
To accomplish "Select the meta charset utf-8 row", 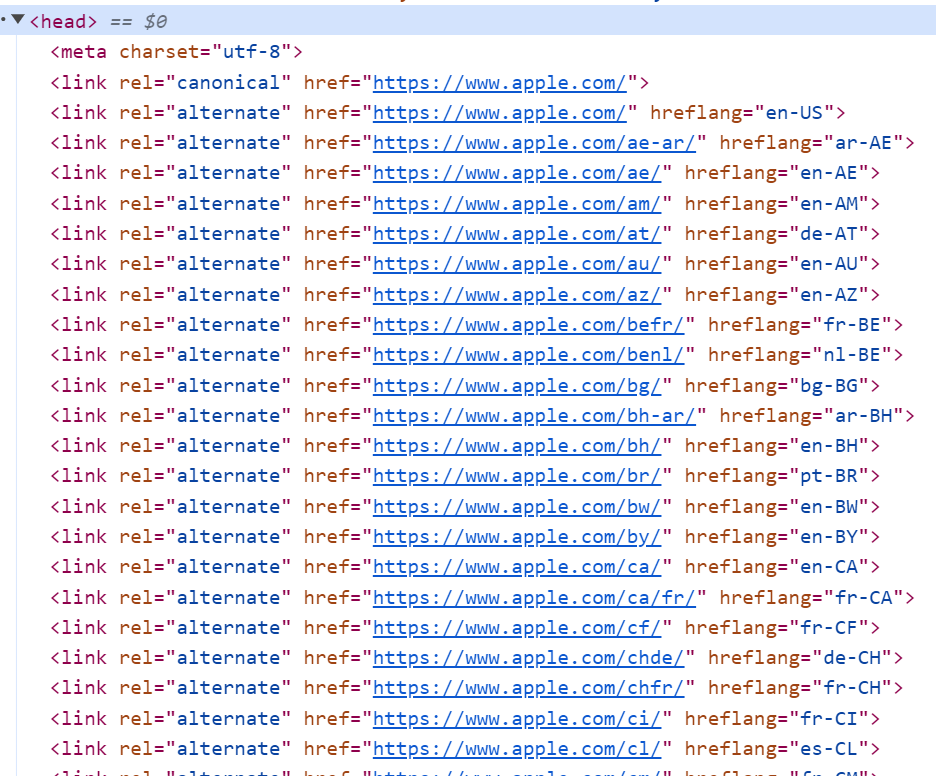I will pos(176,52).
